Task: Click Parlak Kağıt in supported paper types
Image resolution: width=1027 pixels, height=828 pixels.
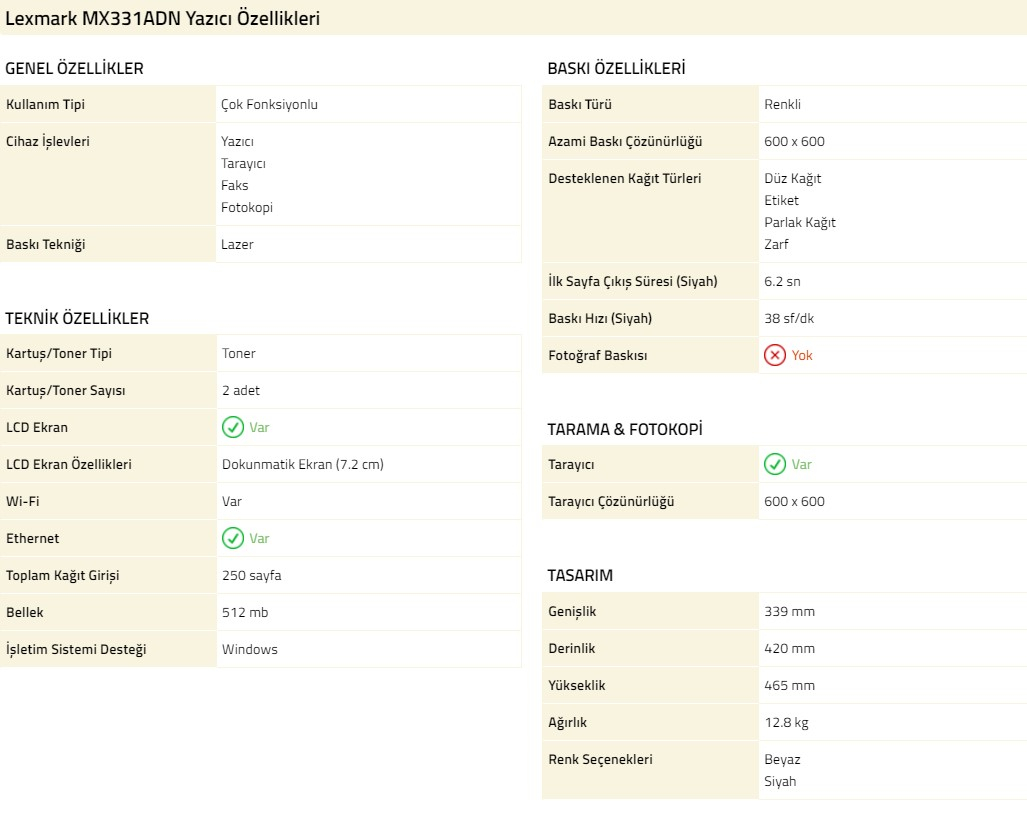Action: coord(800,223)
